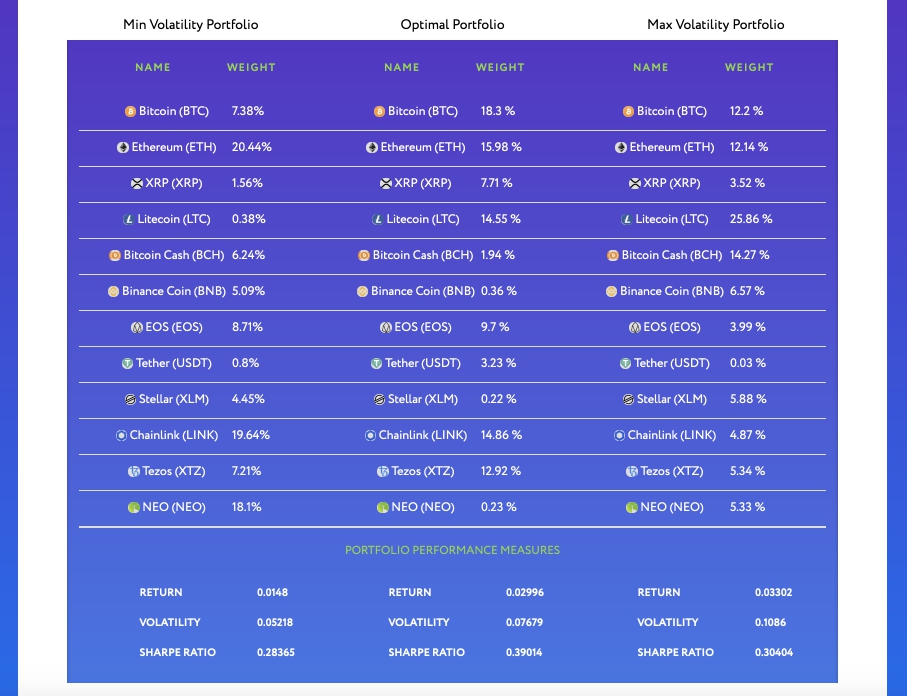The image size is (907, 696).
Task: Click Ethereum (ETH) name in Min Volatility Portfolio
Action: (x=174, y=147)
